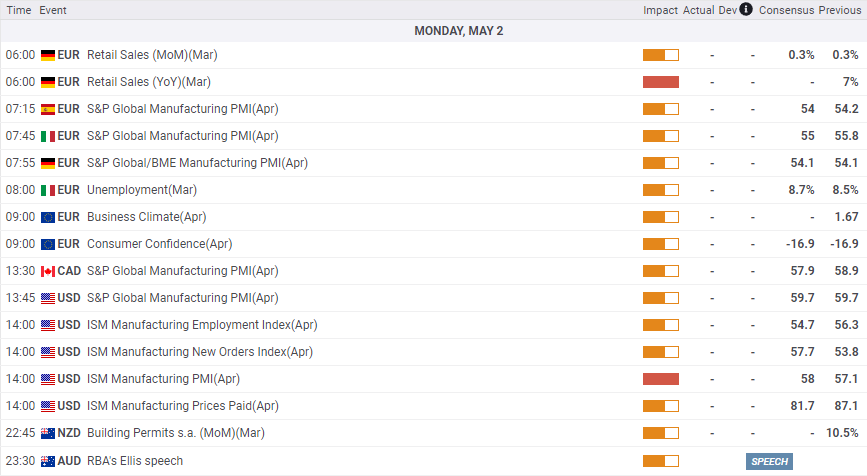Click the info icon next to Dev
Viewport: 867px width, 476px height.
[746, 9]
